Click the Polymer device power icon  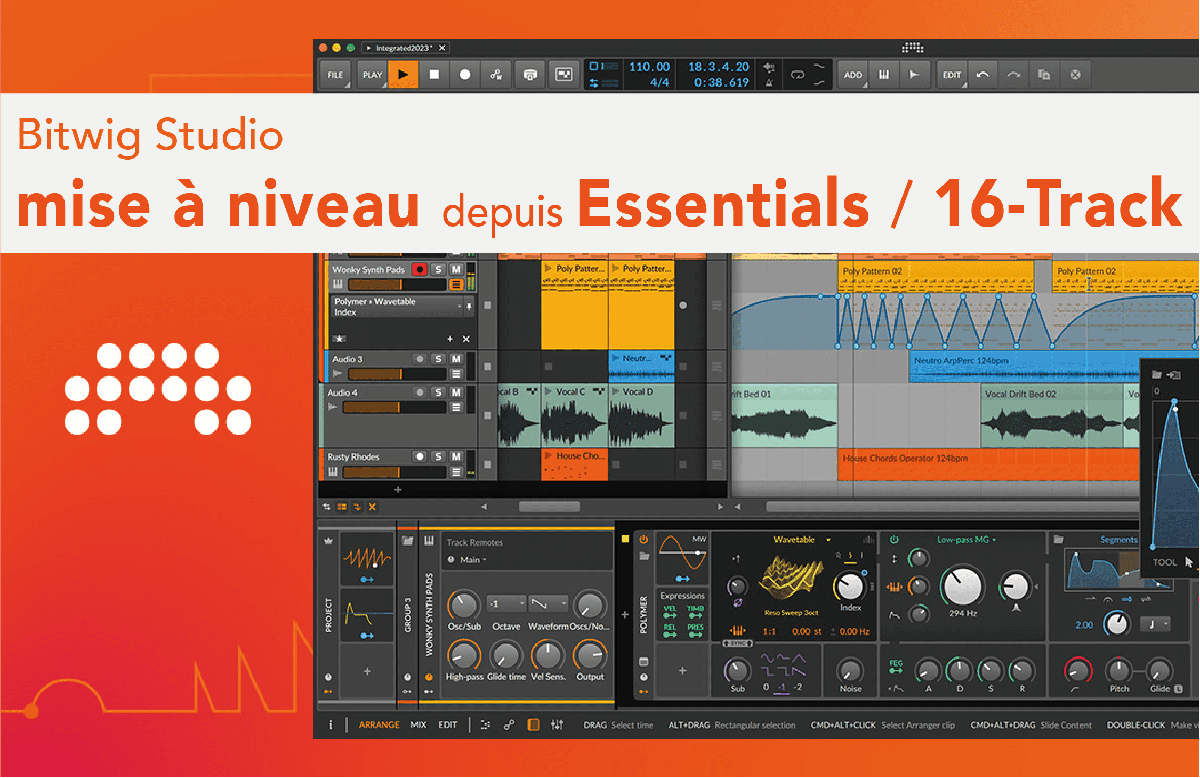[x=643, y=540]
